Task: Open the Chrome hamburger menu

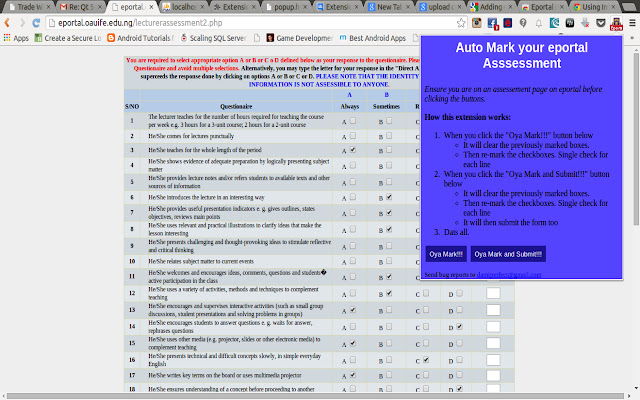Action: click(632, 23)
